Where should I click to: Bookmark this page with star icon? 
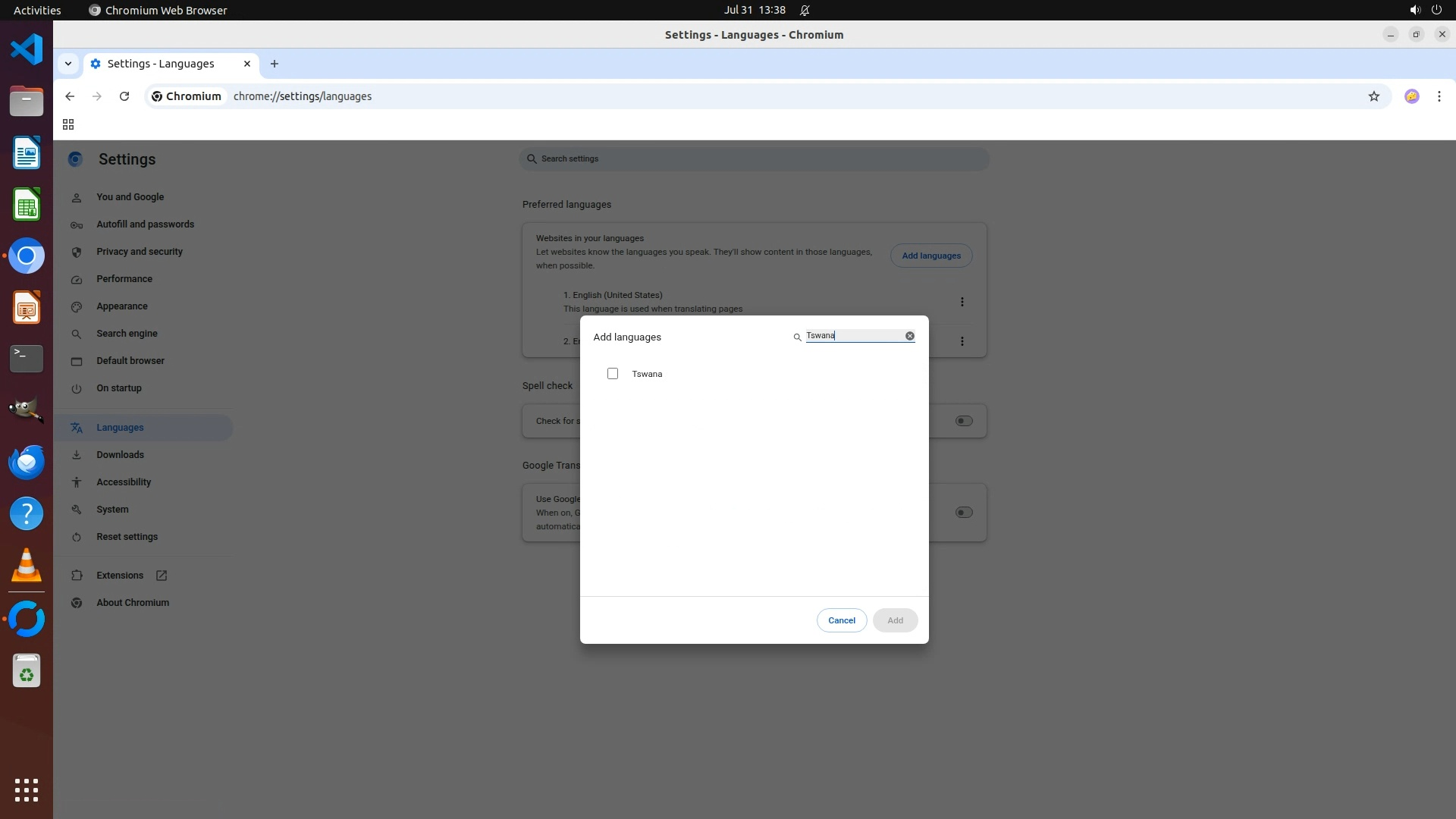coord(1373,96)
